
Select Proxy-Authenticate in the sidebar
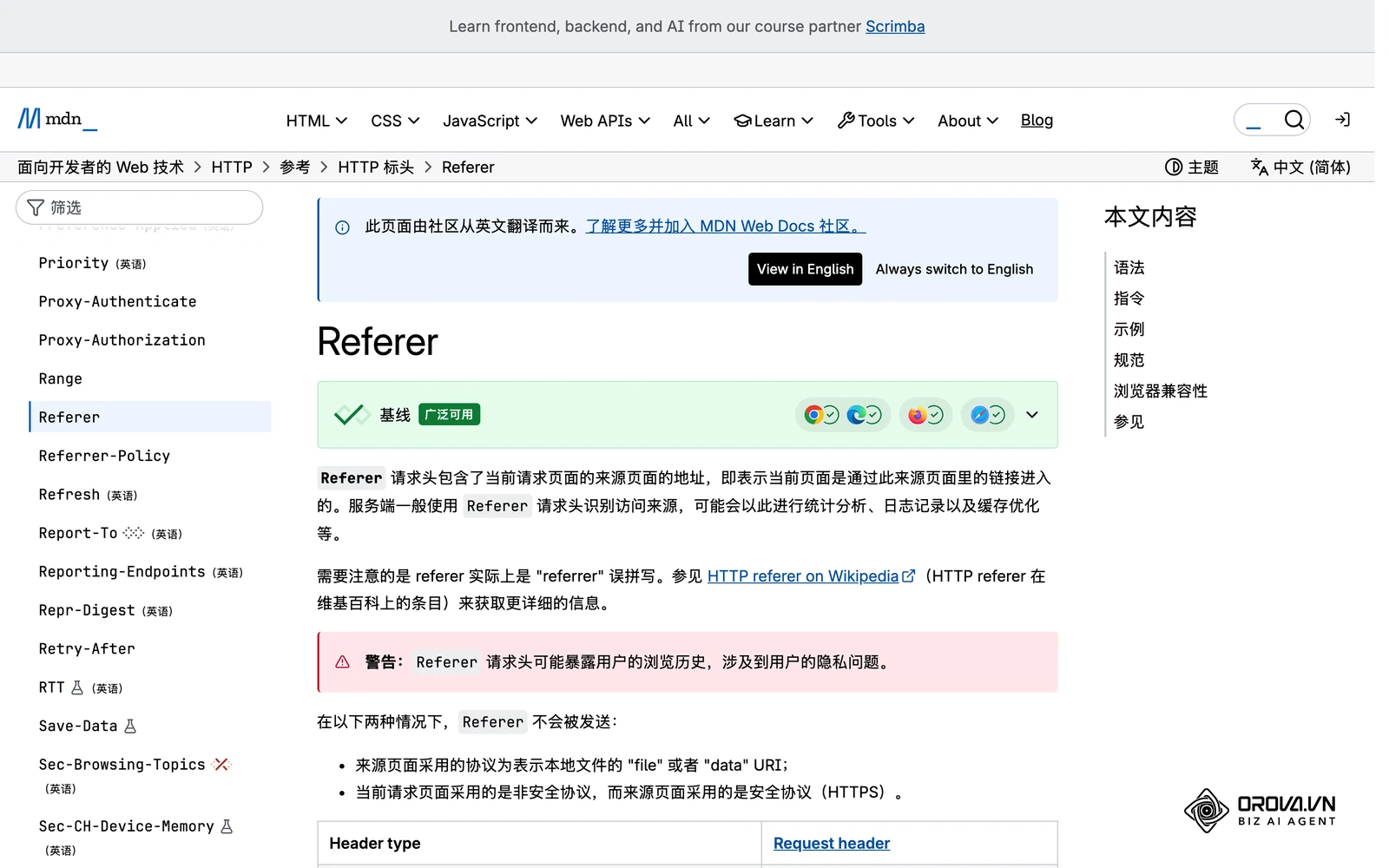click(117, 301)
